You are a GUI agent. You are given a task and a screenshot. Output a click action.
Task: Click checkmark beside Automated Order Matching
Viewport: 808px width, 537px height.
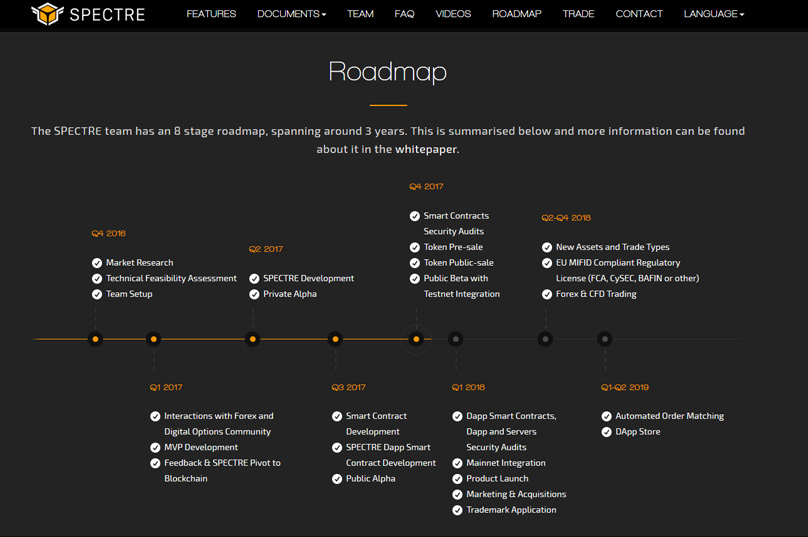[607, 416]
